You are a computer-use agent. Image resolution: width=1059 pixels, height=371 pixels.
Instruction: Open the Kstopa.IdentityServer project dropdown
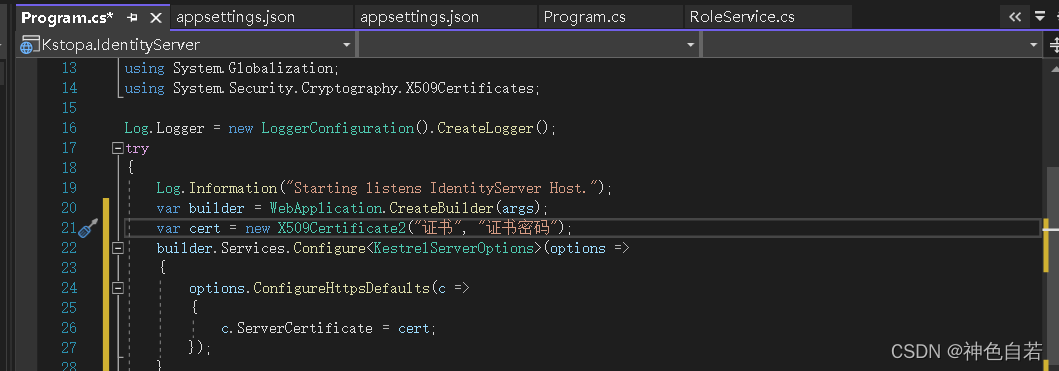coord(346,45)
